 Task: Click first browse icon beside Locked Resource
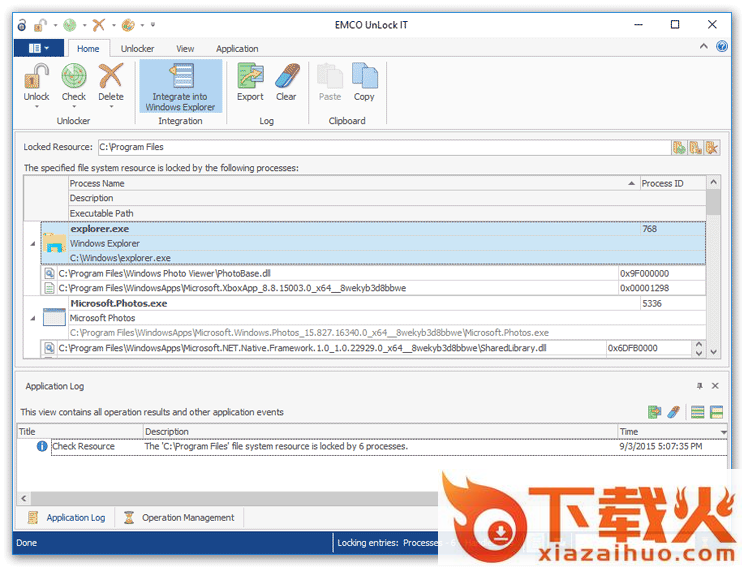click(679, 148)
